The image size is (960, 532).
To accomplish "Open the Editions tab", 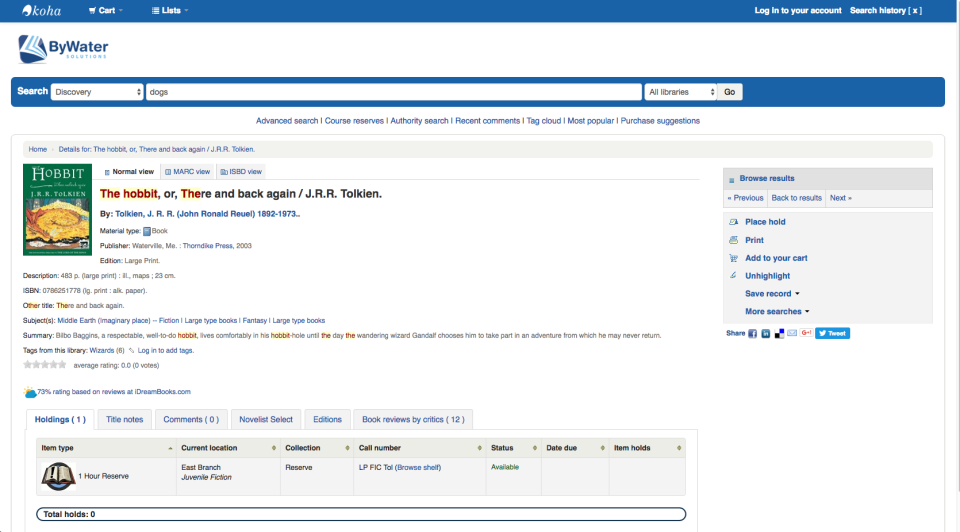I will (328, 419).
